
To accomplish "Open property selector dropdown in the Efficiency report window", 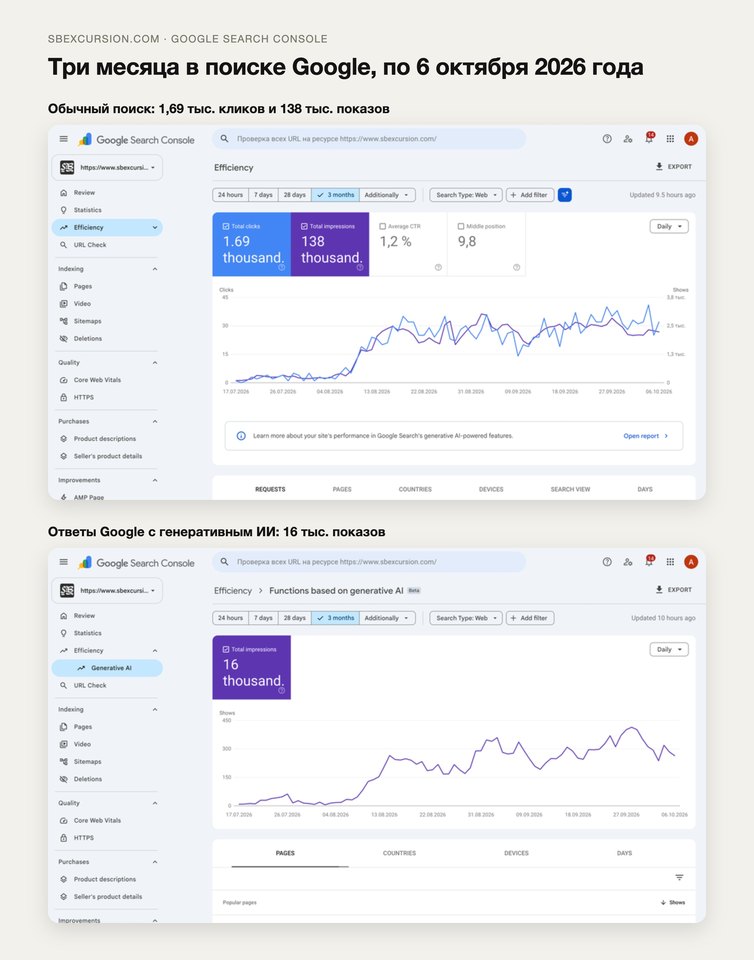I will coord(107,167).
